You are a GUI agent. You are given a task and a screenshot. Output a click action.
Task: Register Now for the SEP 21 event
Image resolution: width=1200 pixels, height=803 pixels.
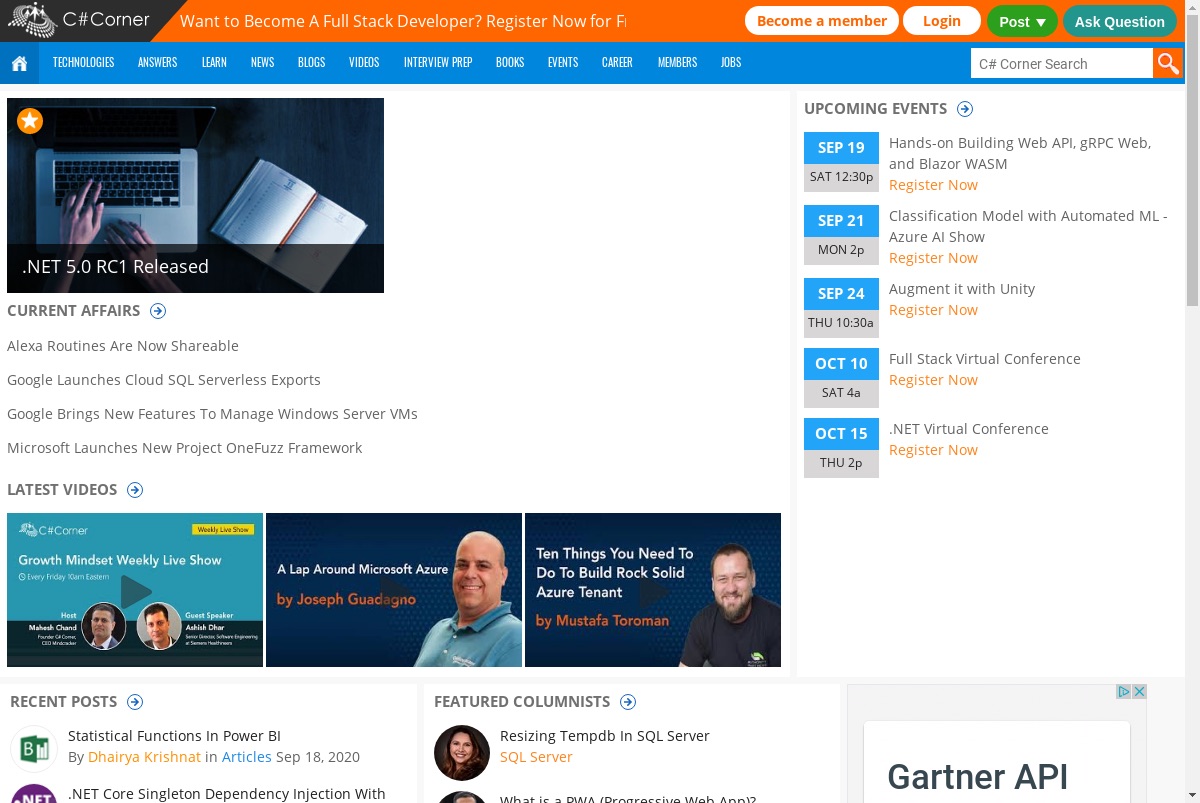933,258
